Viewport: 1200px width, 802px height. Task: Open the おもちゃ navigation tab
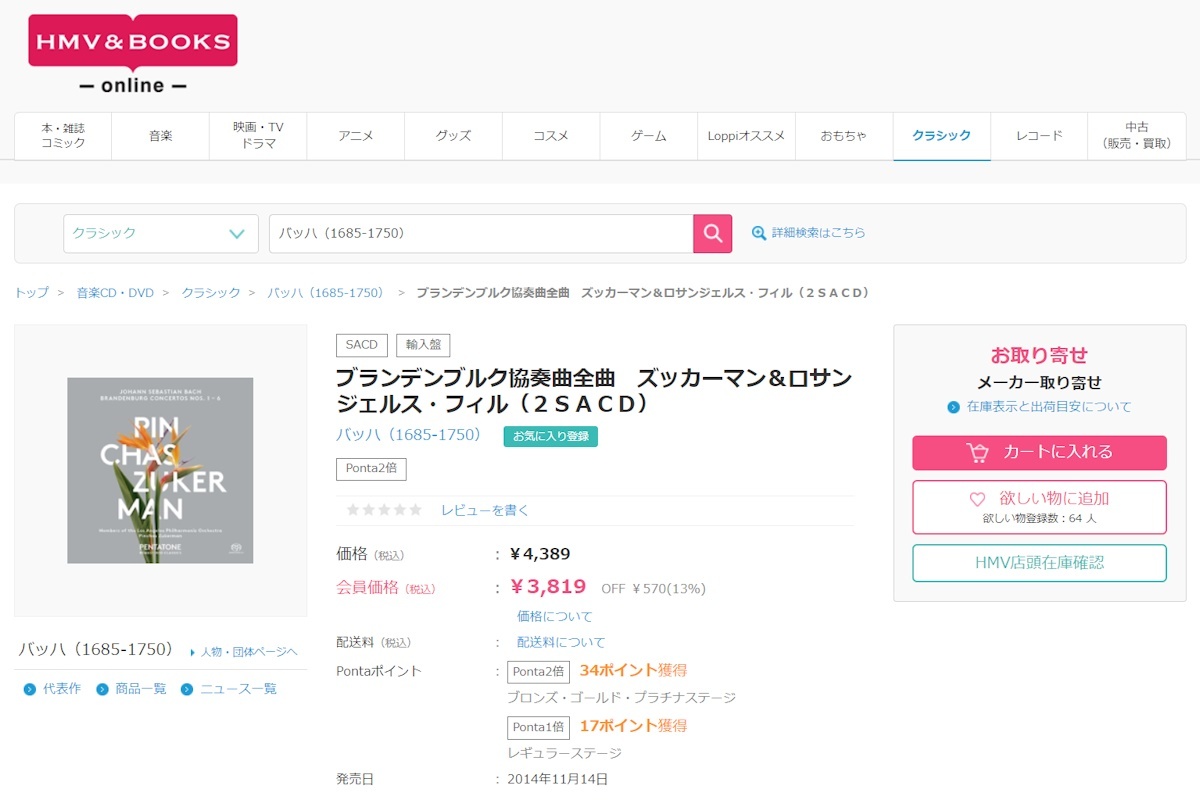tap(845, 135)
